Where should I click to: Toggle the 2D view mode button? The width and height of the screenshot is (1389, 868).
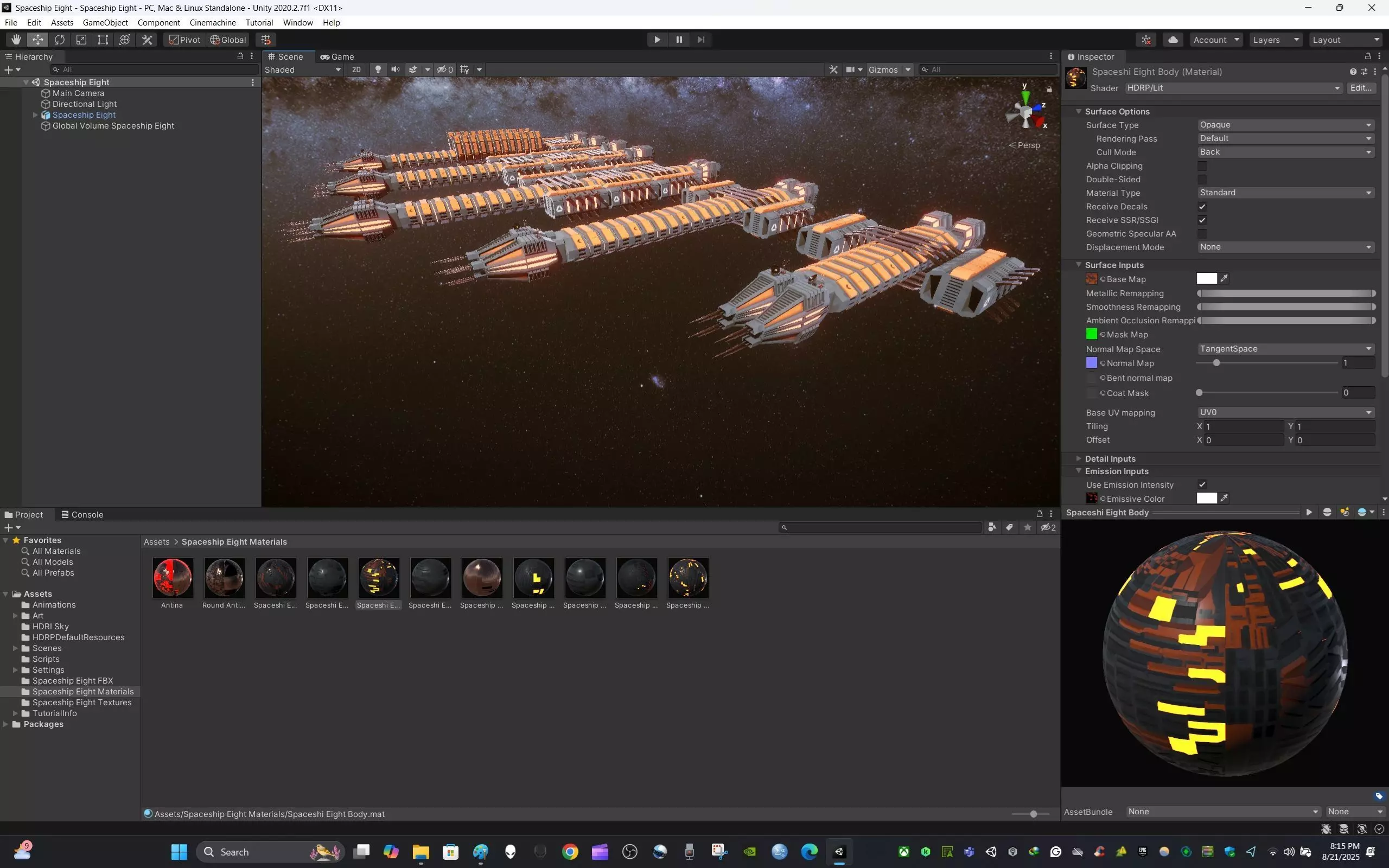tap(356, 69)
